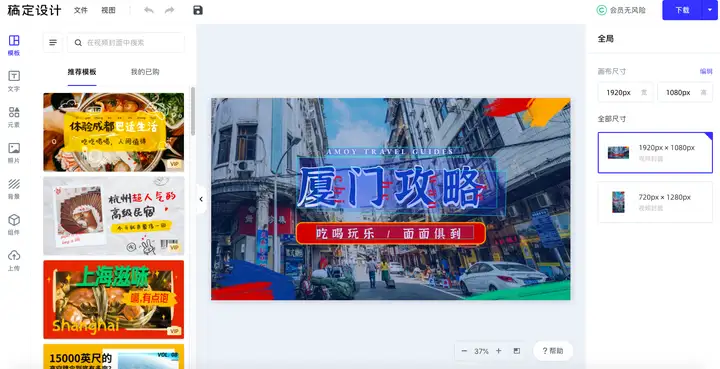Click the 会员无风险 label
Viewport: 720px width, 369px height.
628,10
